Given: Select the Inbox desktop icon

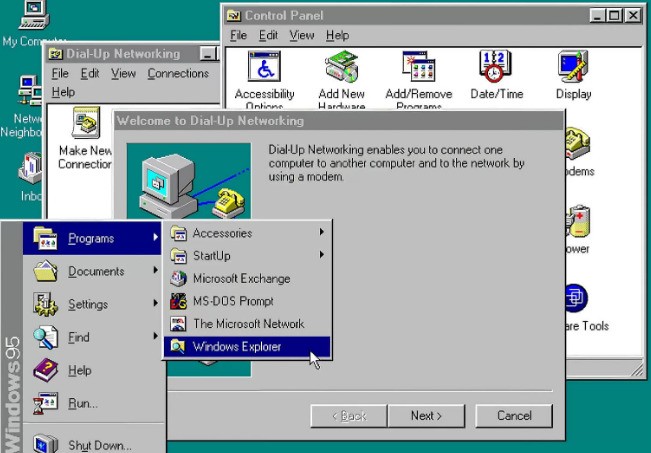Looking at the screenshot, I should (x=30, y=168).
